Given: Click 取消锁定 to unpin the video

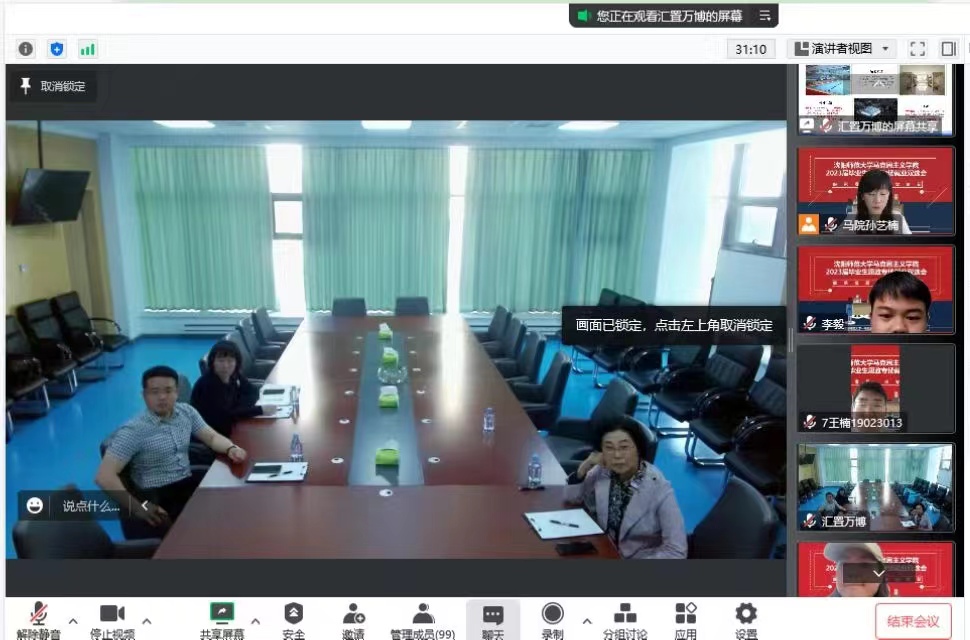Looking at the screenshot, I should pyautogui.click(x=53, y=86).
